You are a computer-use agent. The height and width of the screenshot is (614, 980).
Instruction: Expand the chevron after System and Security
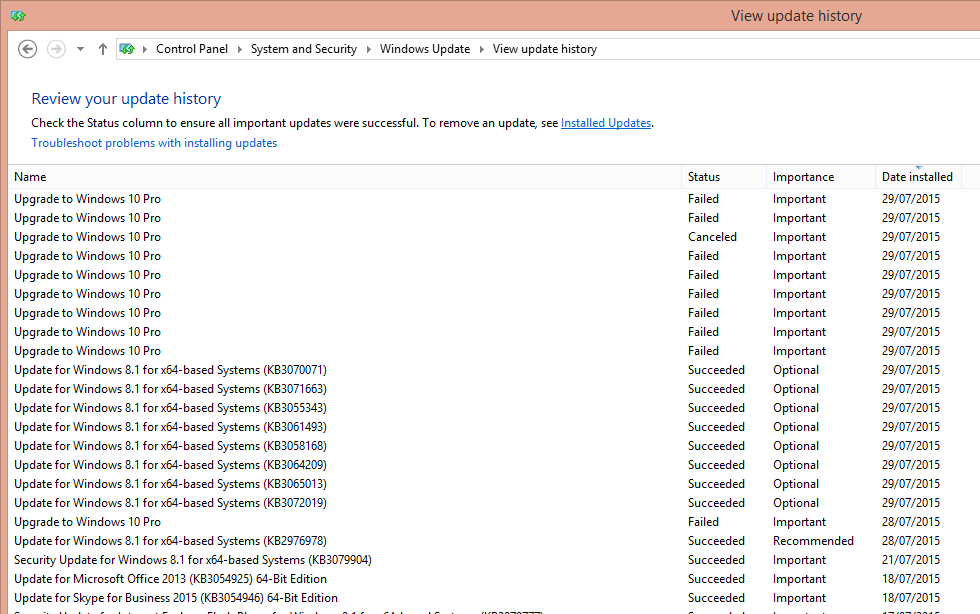click(x=369, y=49)
